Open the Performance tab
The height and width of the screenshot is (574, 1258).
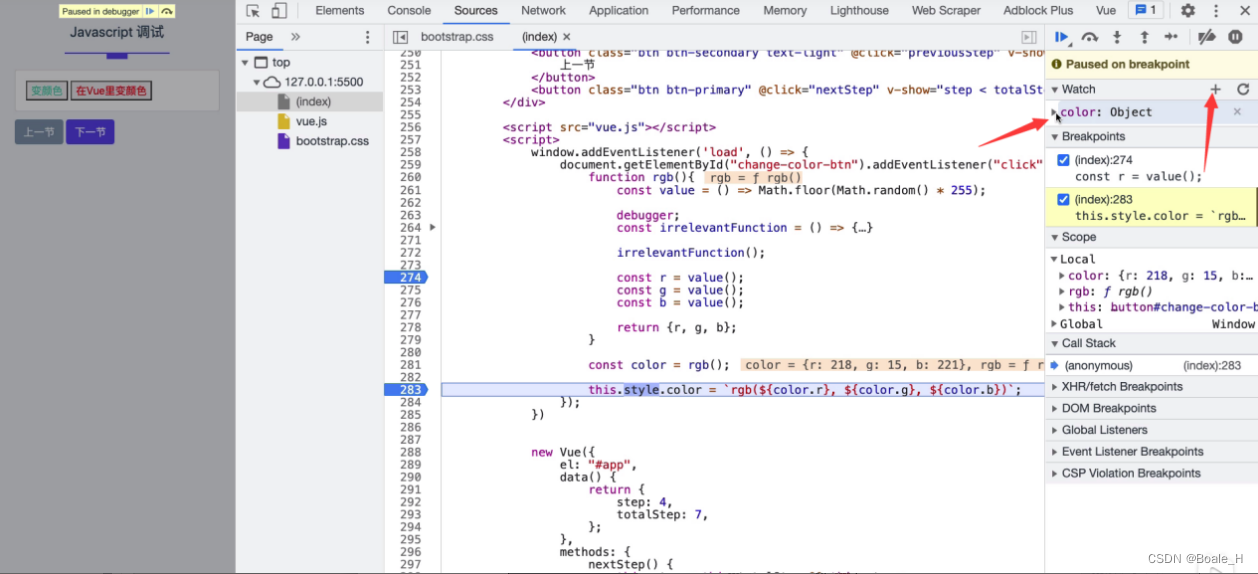tap(706, 11)
